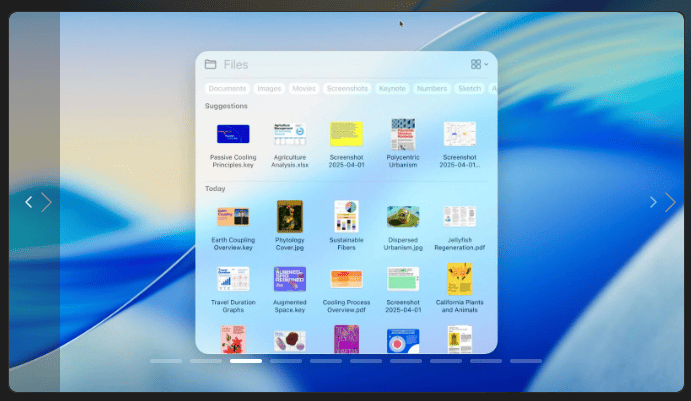Jump to the last carousel page indicator

click(x=526, y=361)
